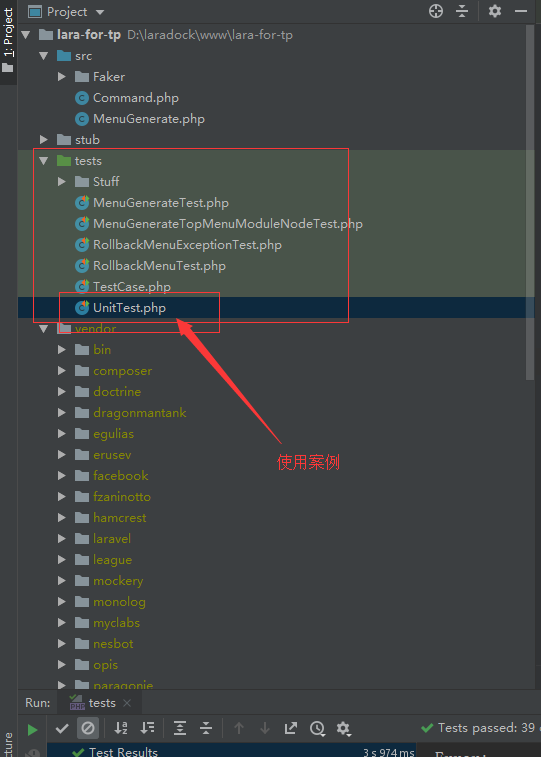Toggle Show Ignored tests button
541x757 pixels.
pos(88,728)
